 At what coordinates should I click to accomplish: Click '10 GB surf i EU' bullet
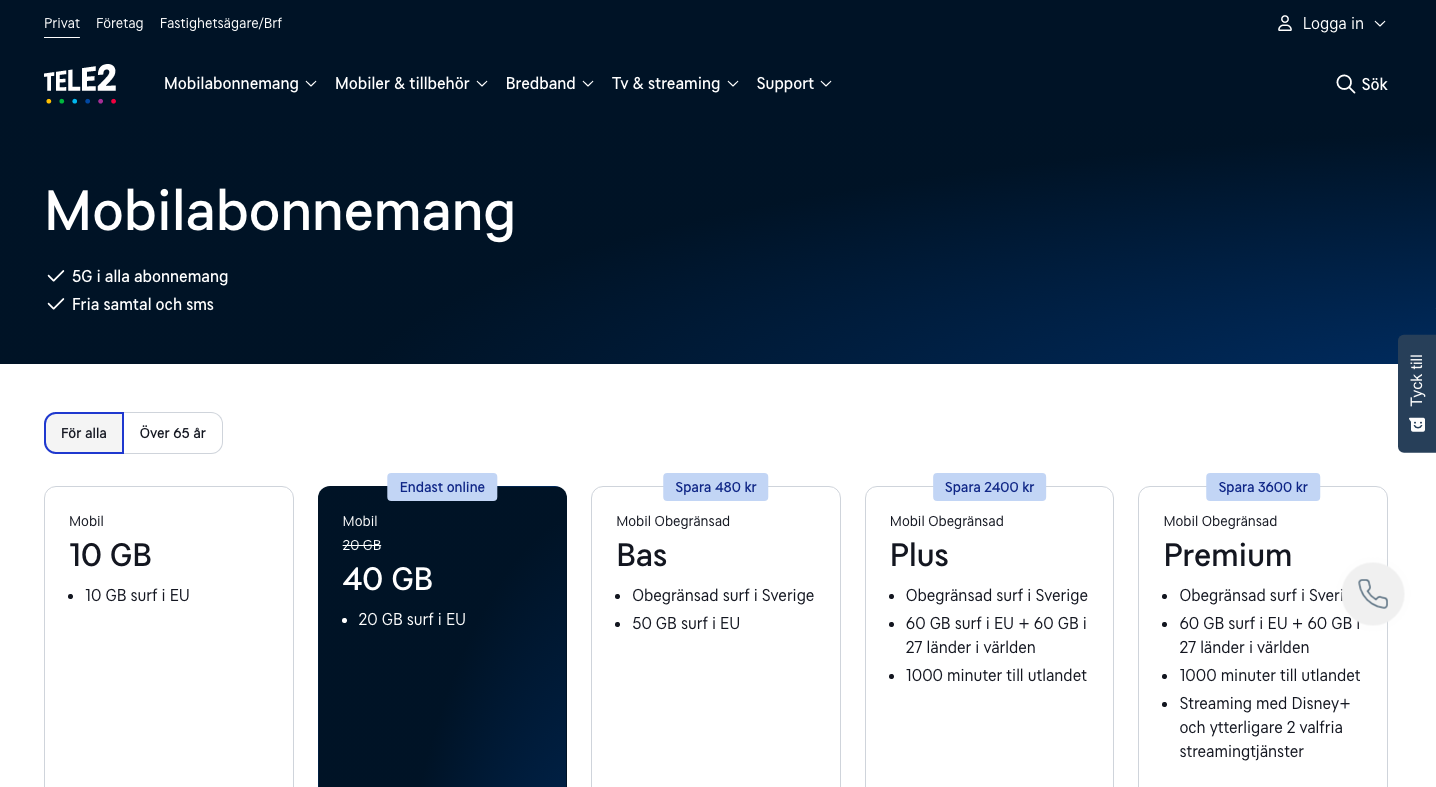pos(137,595)
